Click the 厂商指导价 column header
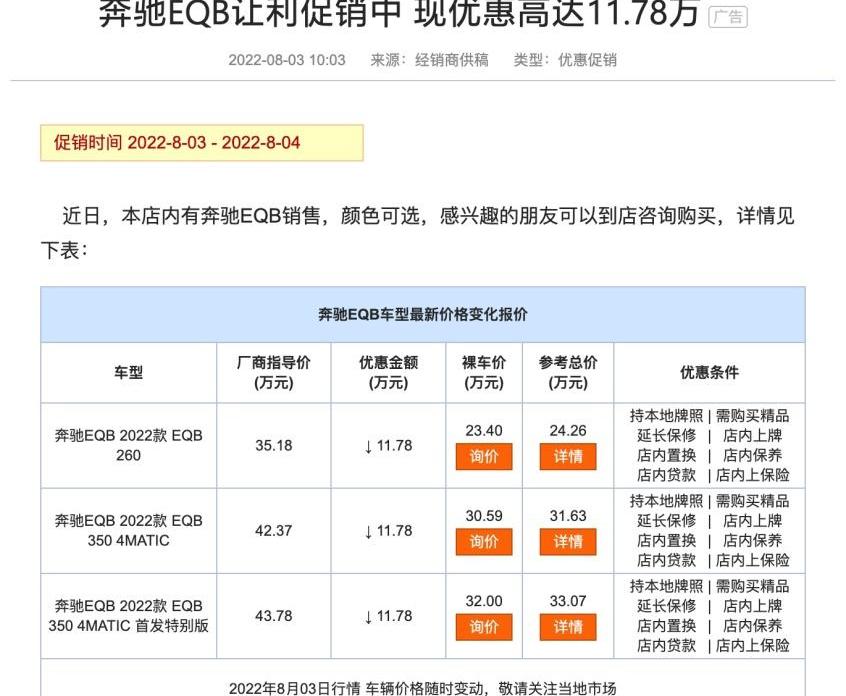This screenshot has height=696, width=846. 274,372
